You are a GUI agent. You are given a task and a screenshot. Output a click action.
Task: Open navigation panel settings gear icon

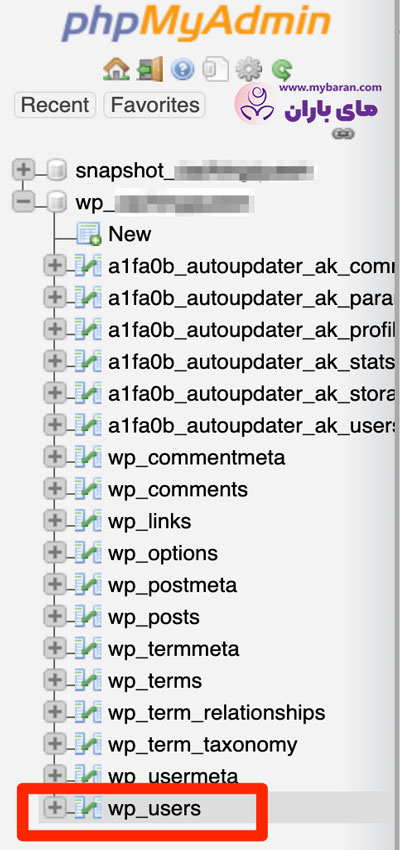coord(248,69)
